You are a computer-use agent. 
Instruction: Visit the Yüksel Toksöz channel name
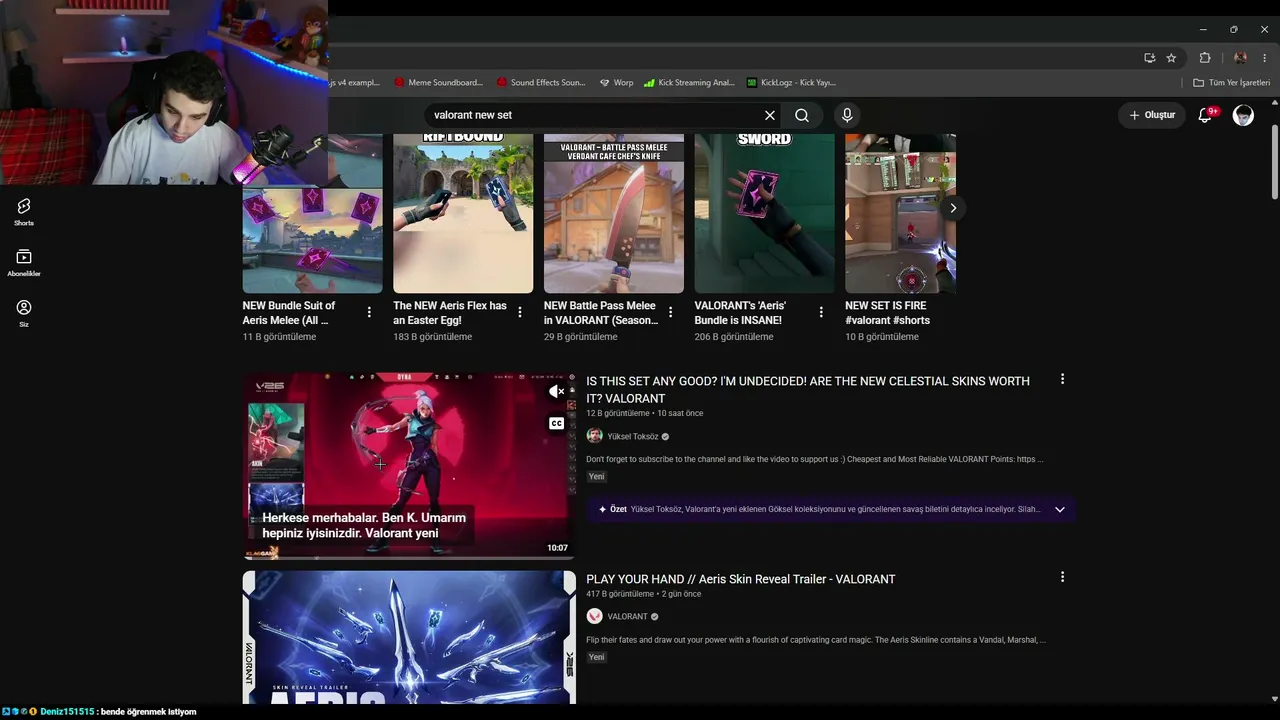[x=633, y=436]
